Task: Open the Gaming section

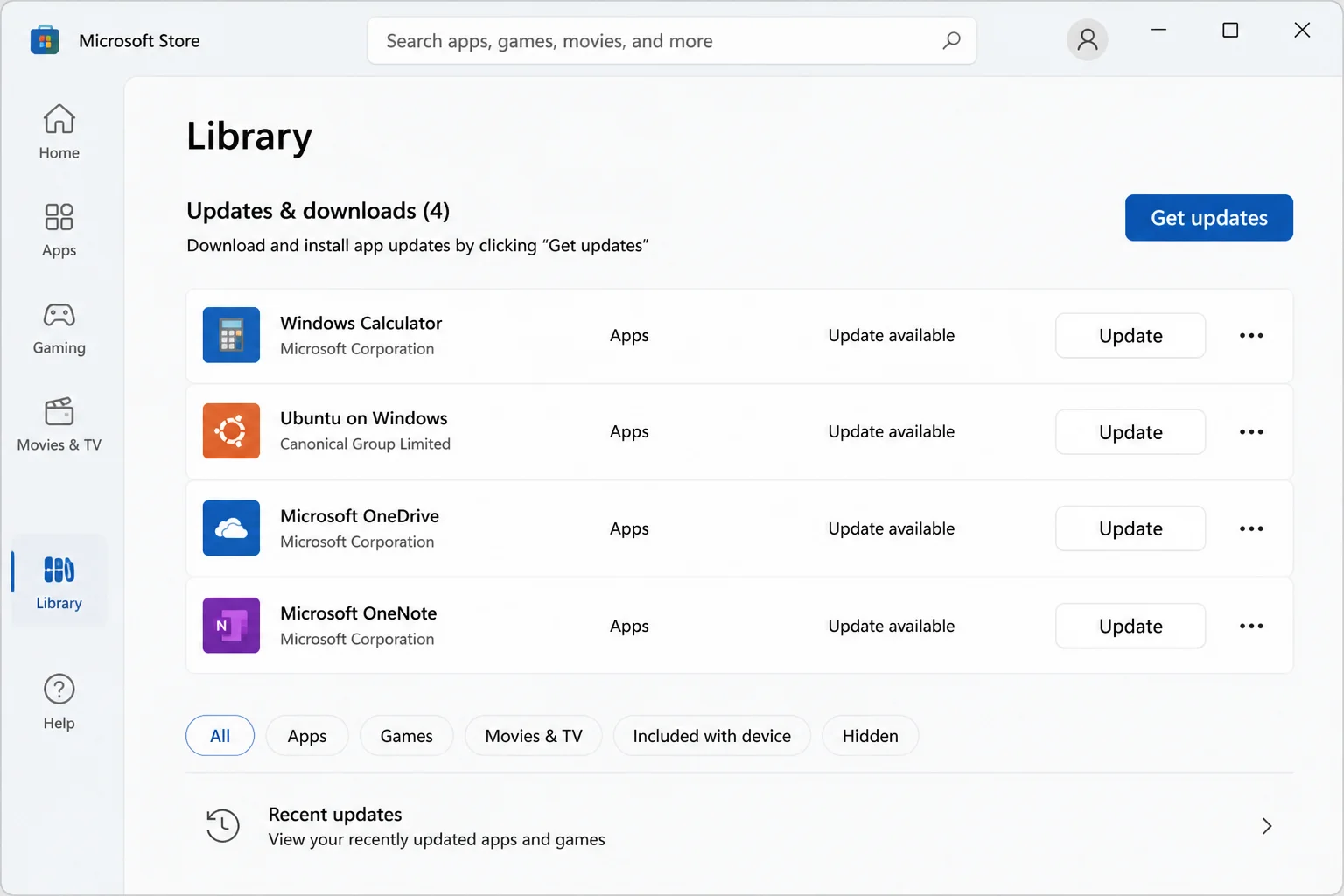Action: [59, 328]
